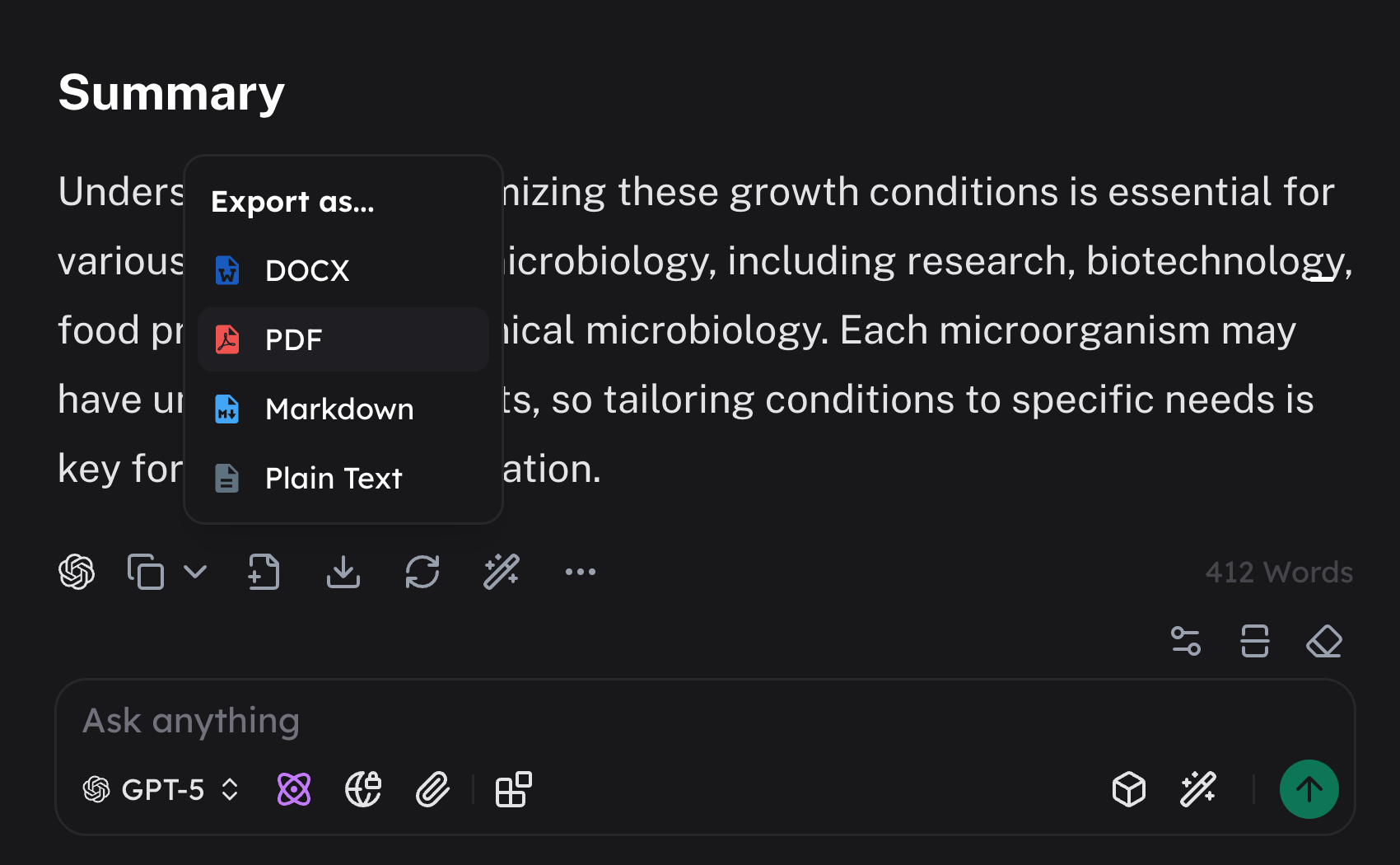Toggle the web search globe icon
The height and width of the screenshot is (865, 1400).
click(363, 790)
